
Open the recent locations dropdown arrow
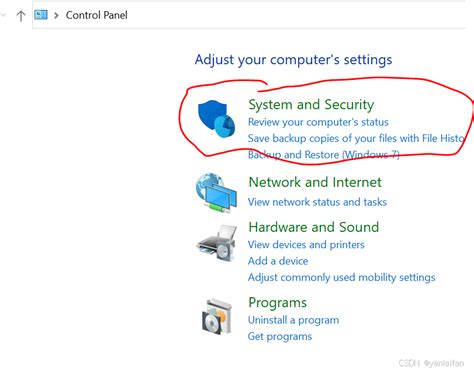point(3,15)
